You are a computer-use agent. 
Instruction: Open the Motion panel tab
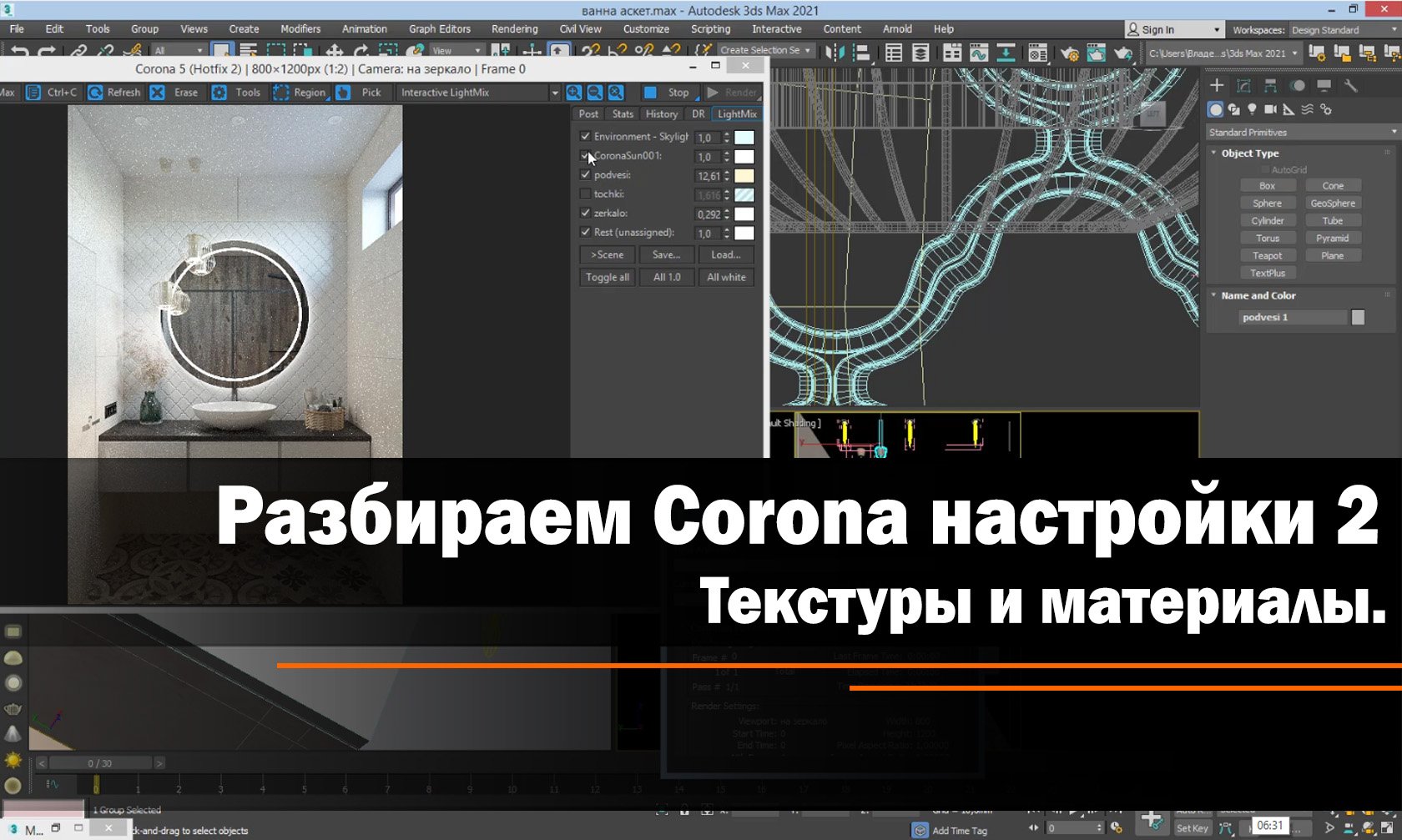pyautogui.click(x=1298, y=85)
